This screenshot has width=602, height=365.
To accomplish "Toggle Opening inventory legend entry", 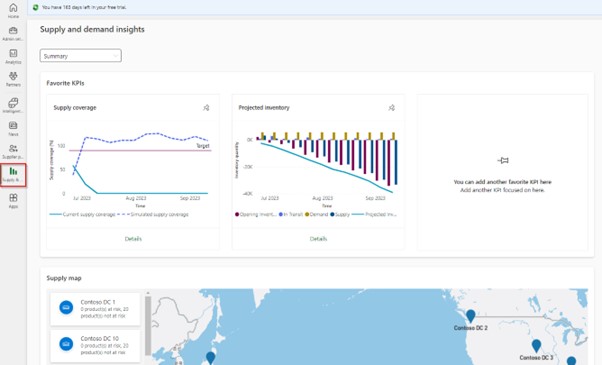I will click(x=256, y=215).
